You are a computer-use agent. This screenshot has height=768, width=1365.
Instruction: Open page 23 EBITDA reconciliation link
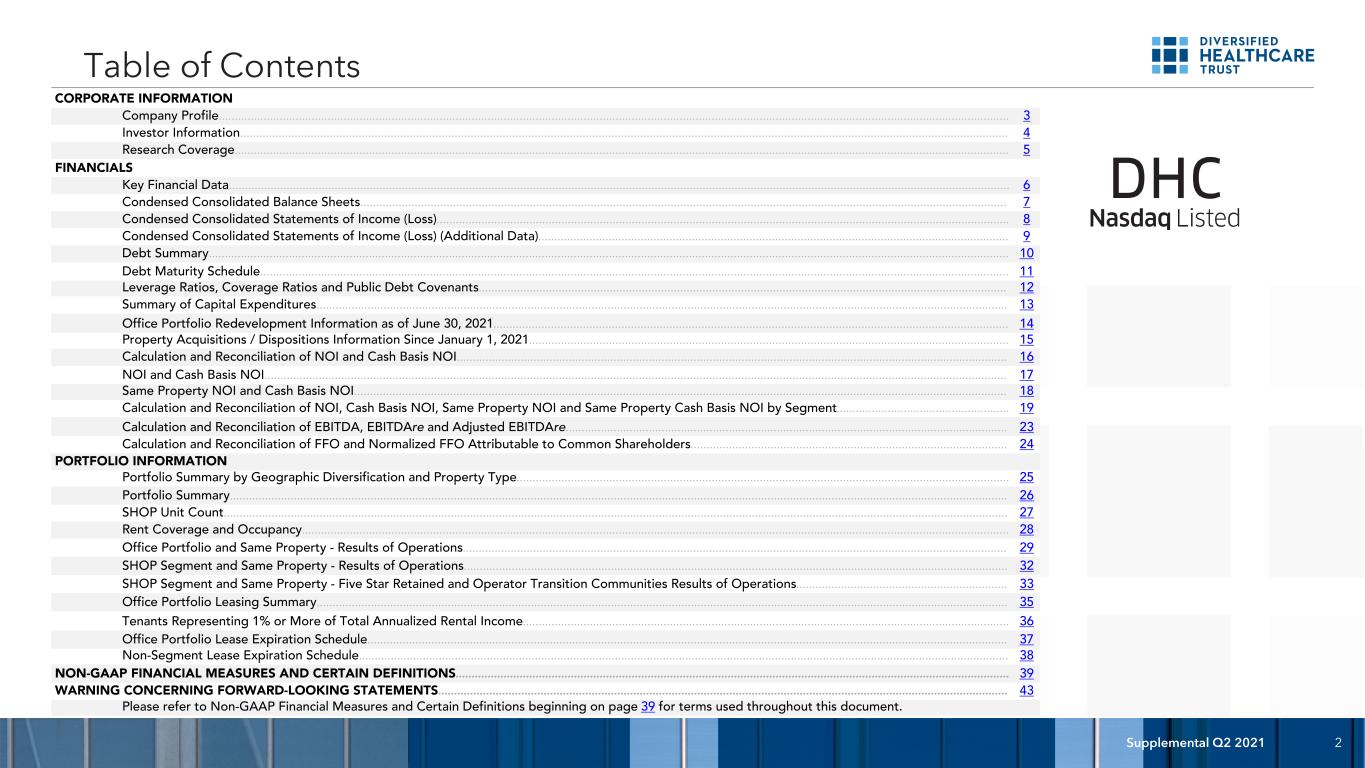pos(1027,427)
